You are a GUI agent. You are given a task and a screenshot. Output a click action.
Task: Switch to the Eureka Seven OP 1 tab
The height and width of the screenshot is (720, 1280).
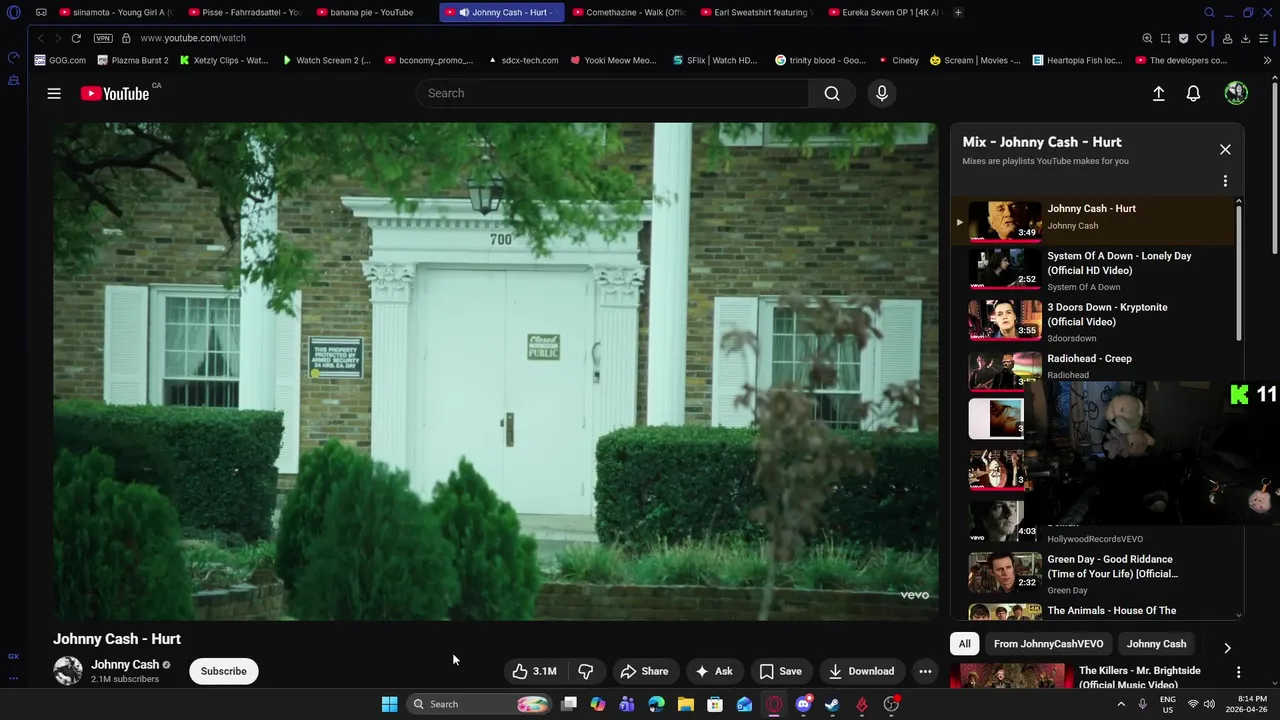(884, 12)
